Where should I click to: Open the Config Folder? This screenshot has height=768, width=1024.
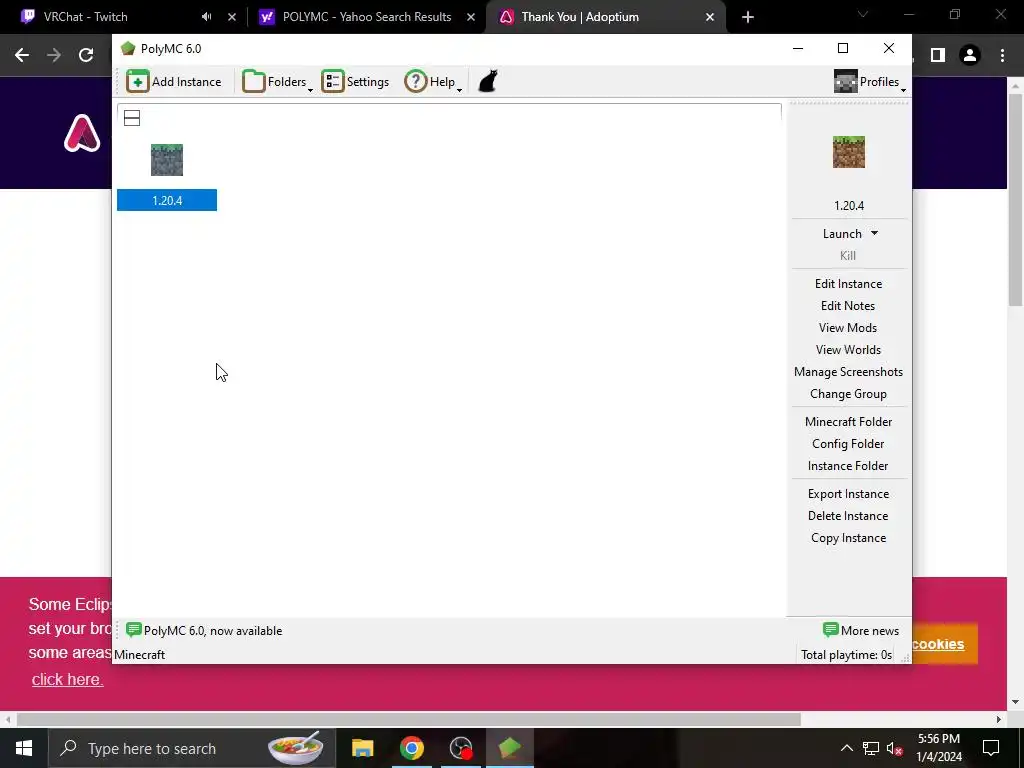[x=848, y=444]
